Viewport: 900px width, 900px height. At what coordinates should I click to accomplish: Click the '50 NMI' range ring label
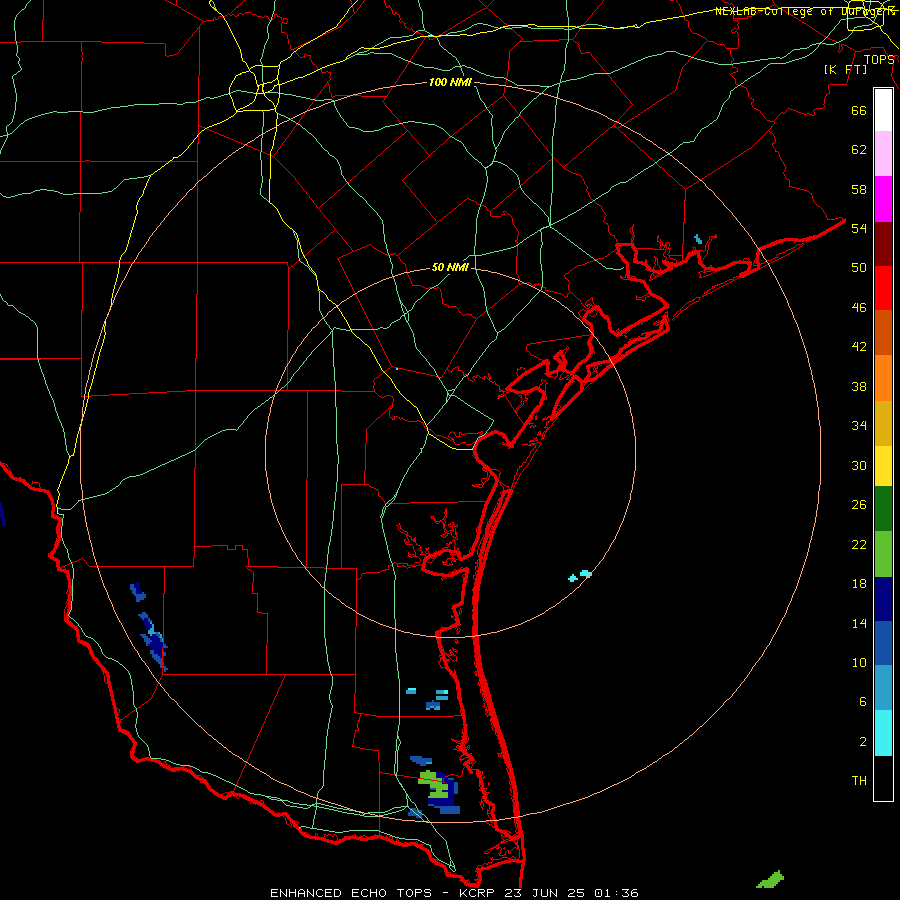pos(450,267)
